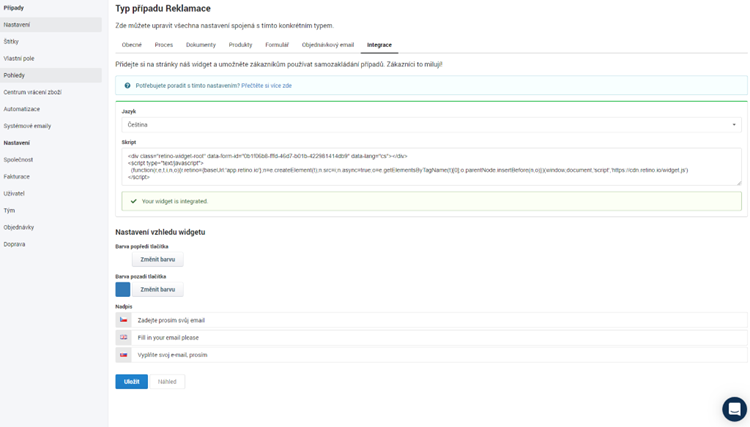Screen dimensions: 750x427
Task: Edit the Slovak caption 'Vyplňte svoj e-mail, prosím'
Action: [439, 355]
